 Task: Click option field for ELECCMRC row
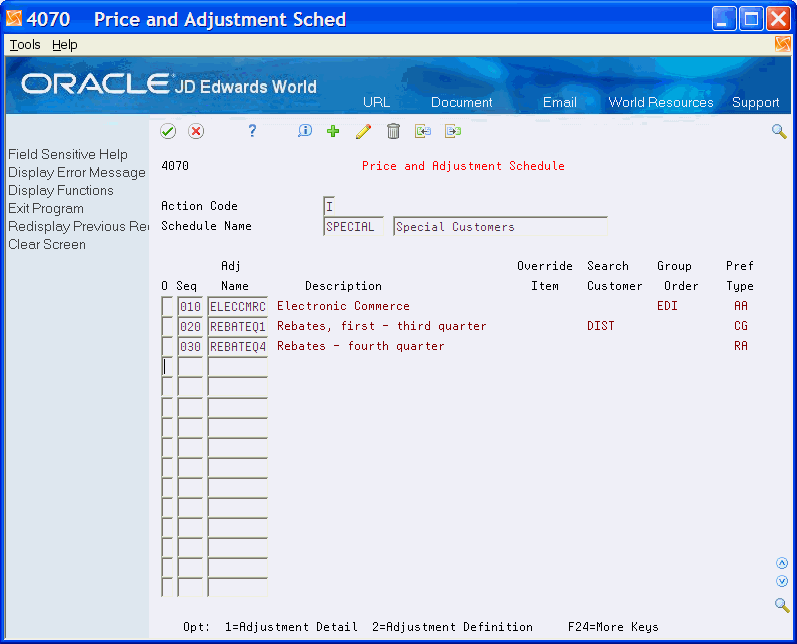(167, 306)
